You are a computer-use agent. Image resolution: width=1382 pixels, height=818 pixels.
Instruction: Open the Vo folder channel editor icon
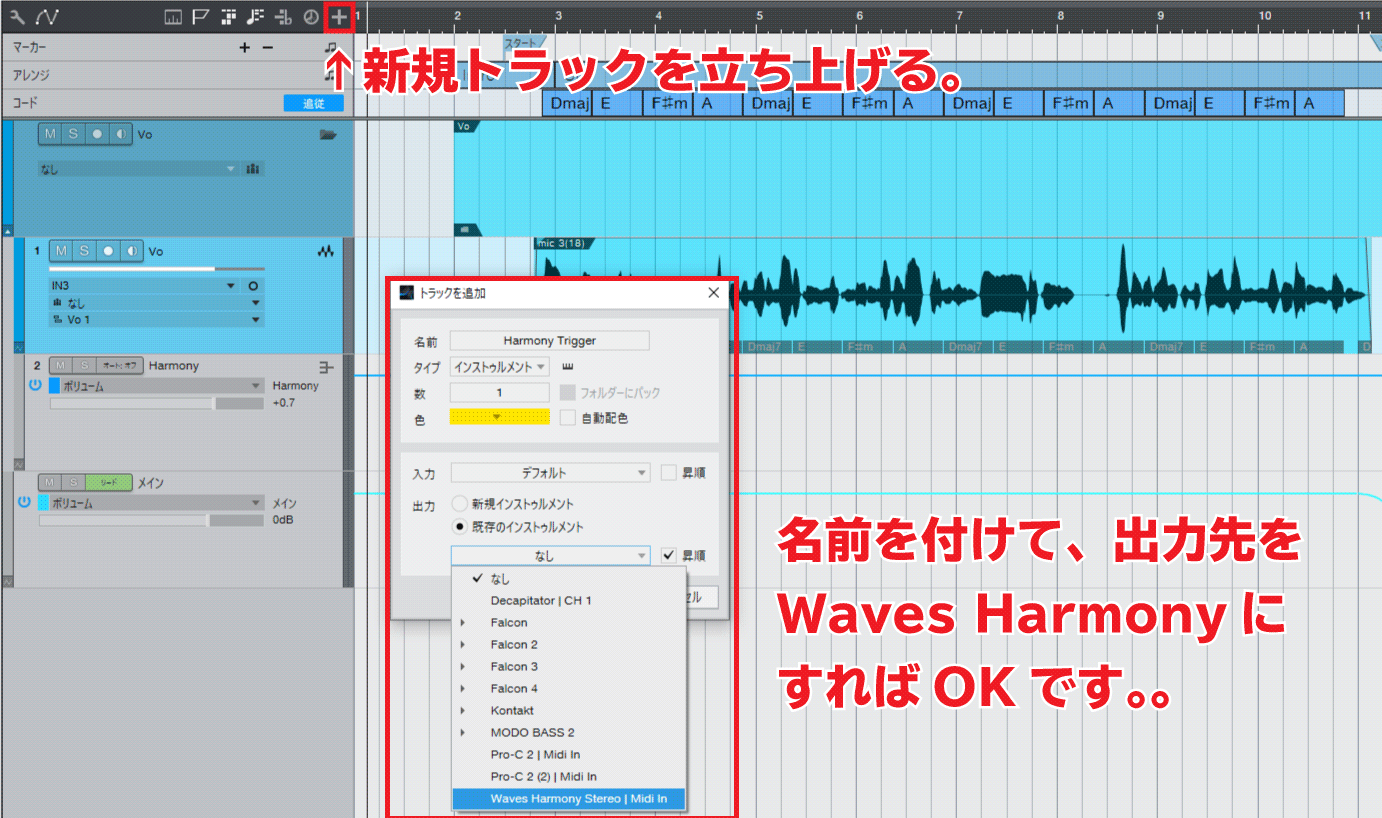[x=253, y=169]
